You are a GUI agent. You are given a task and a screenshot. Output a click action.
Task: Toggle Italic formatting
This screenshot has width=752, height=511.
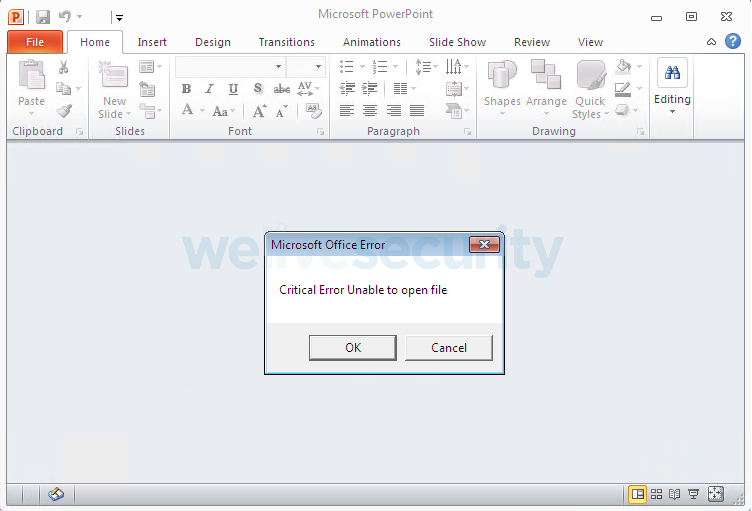click(x=210, y=89)
